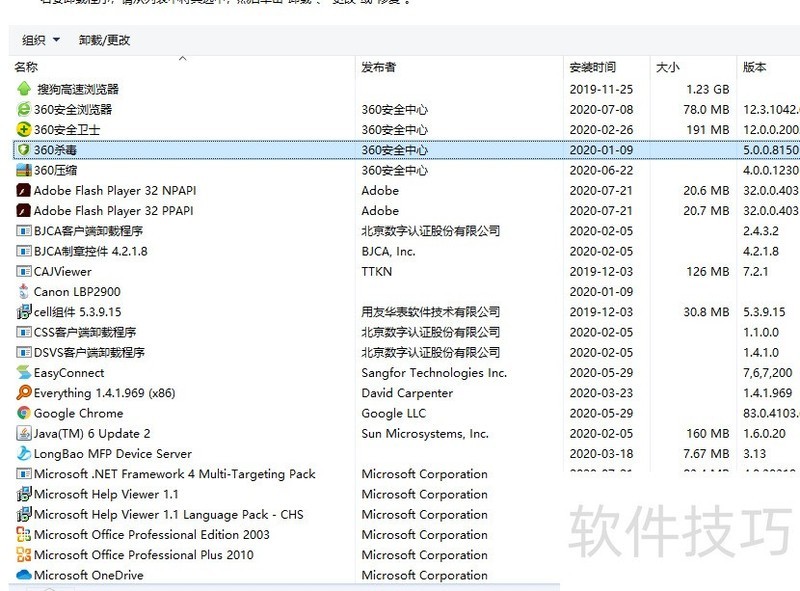Click the CAJViewer icon
Screen dimensions: 800x591
pyautogui.click(x=24, y=271)
